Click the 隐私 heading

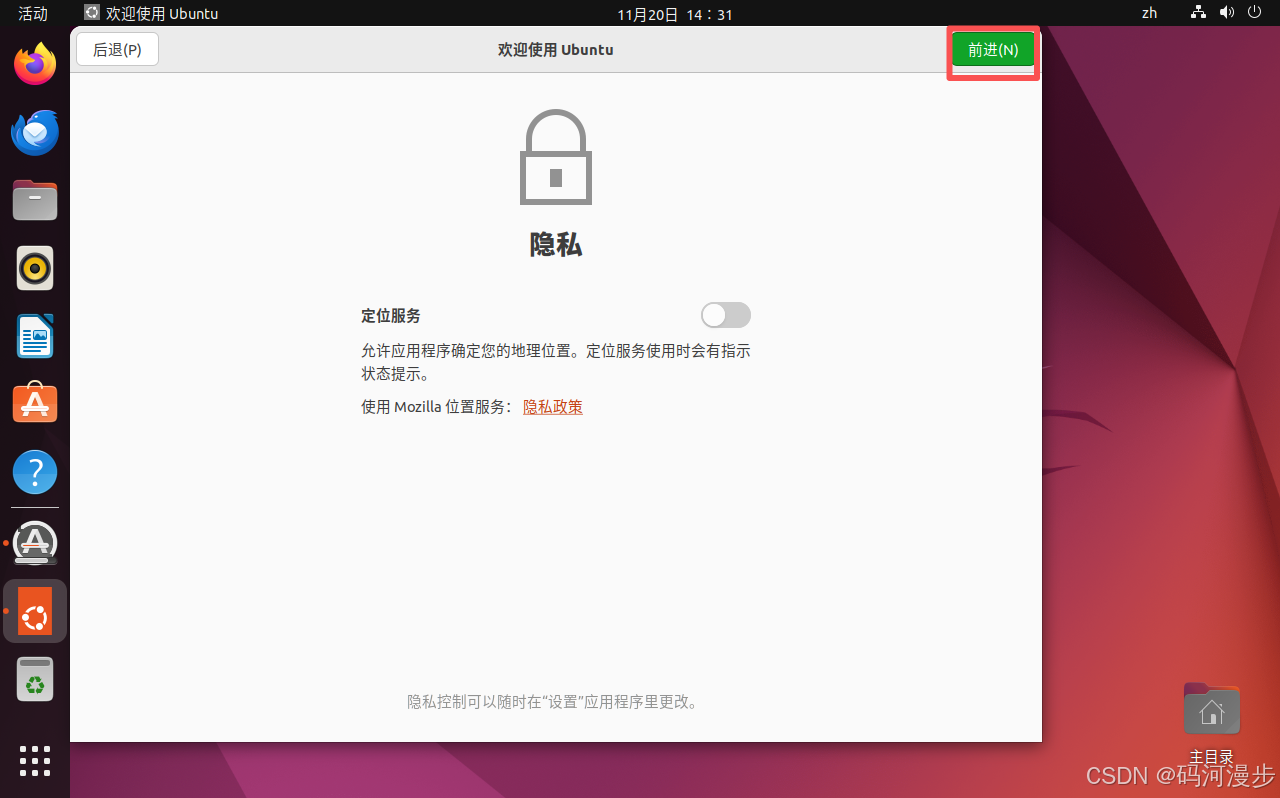(556, 245)
